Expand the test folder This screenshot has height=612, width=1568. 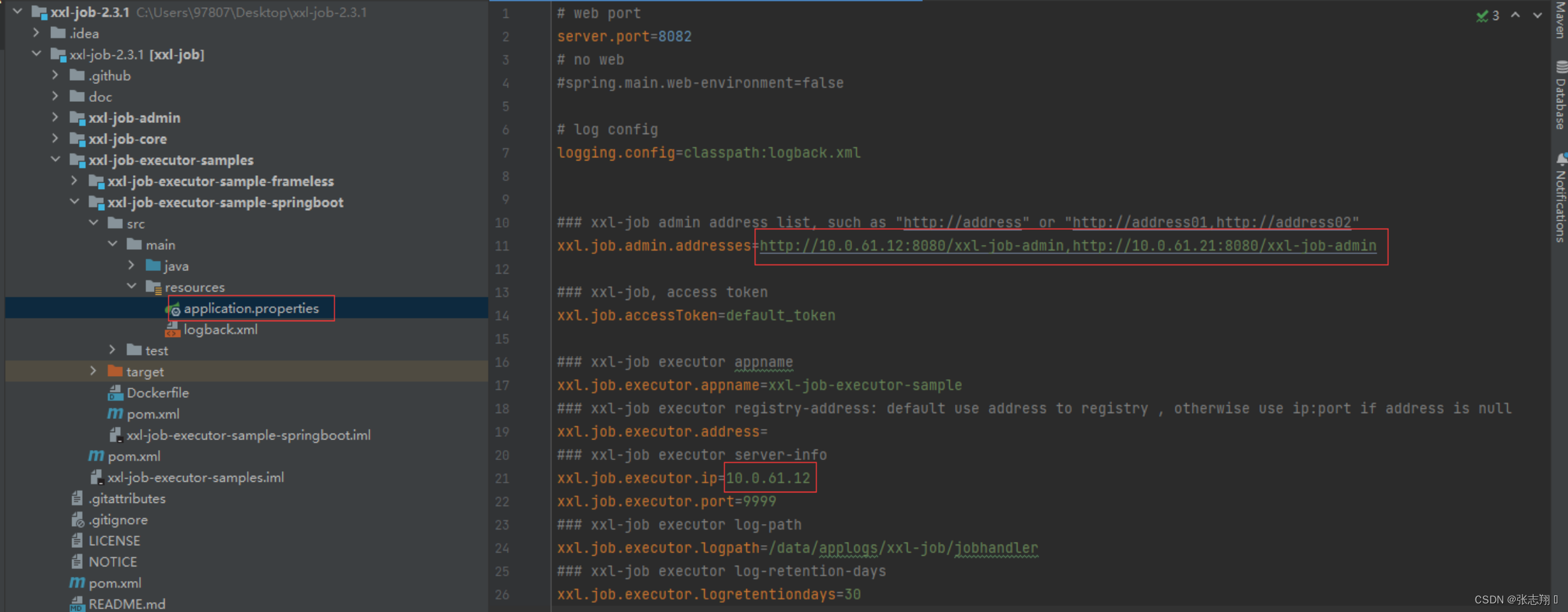coord(112,350)
